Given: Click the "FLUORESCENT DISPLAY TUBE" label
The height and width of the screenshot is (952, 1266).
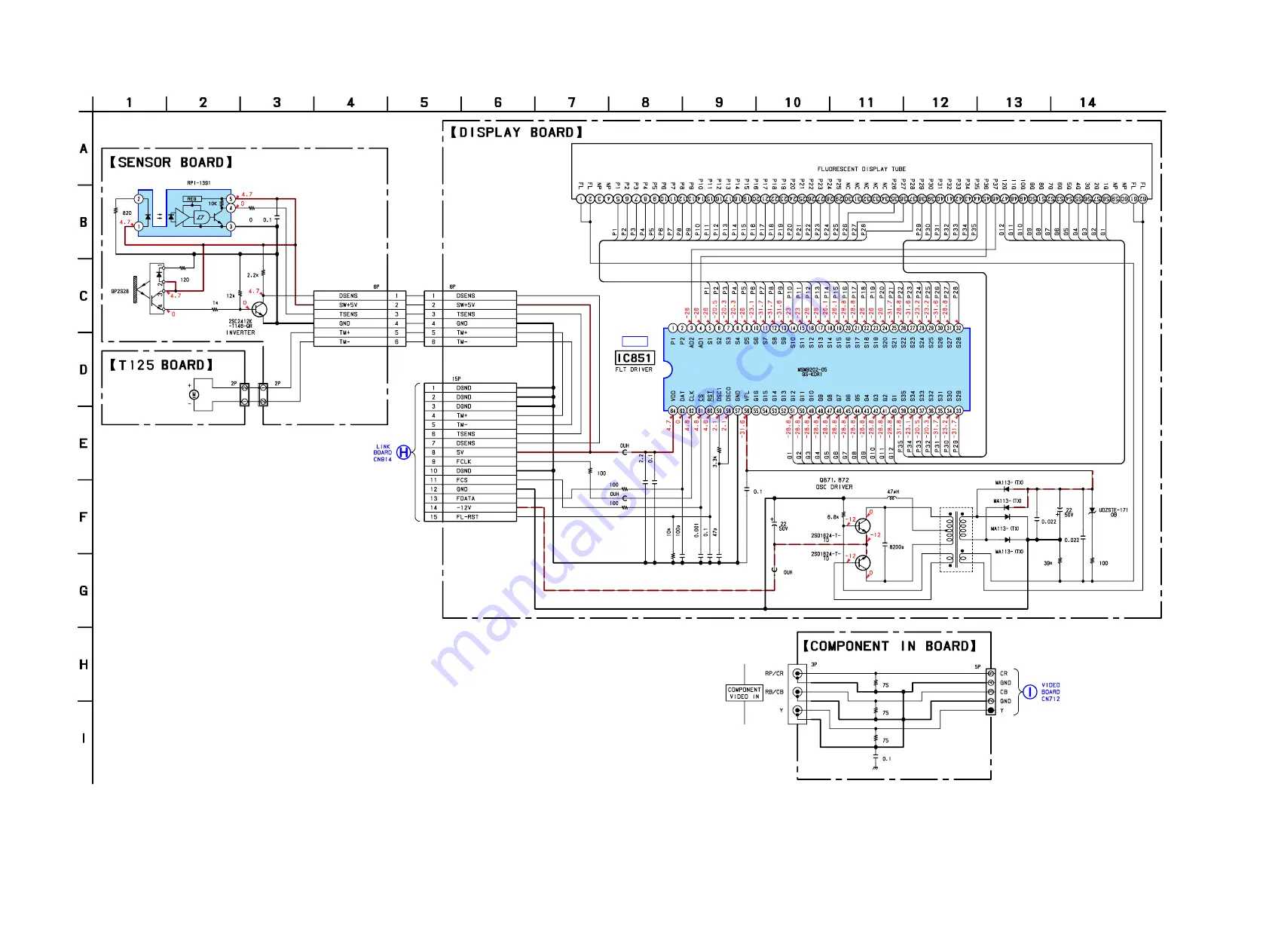Looking at the screenshot, I should 861,169.
